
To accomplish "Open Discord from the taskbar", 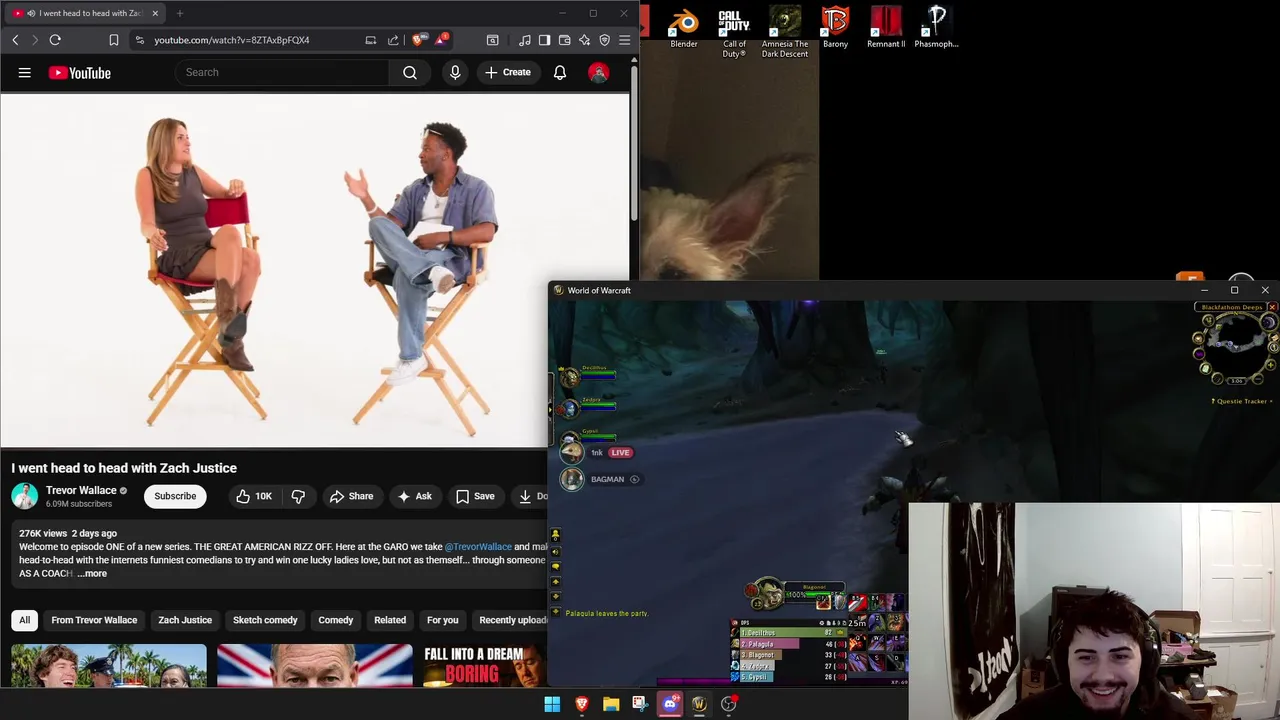I will [x=670, y=704].
